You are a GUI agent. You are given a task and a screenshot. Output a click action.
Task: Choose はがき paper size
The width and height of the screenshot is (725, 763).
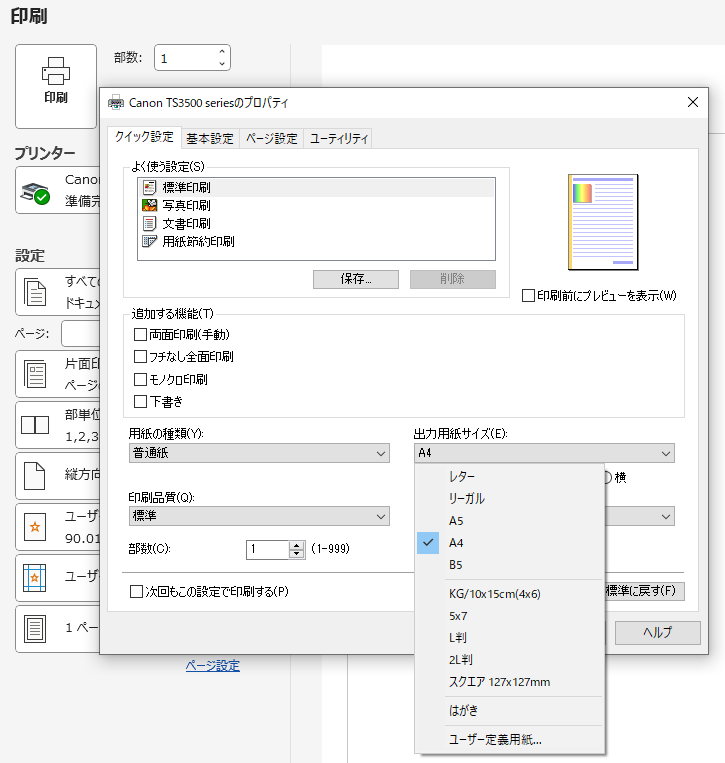click(x=510, y=710)
